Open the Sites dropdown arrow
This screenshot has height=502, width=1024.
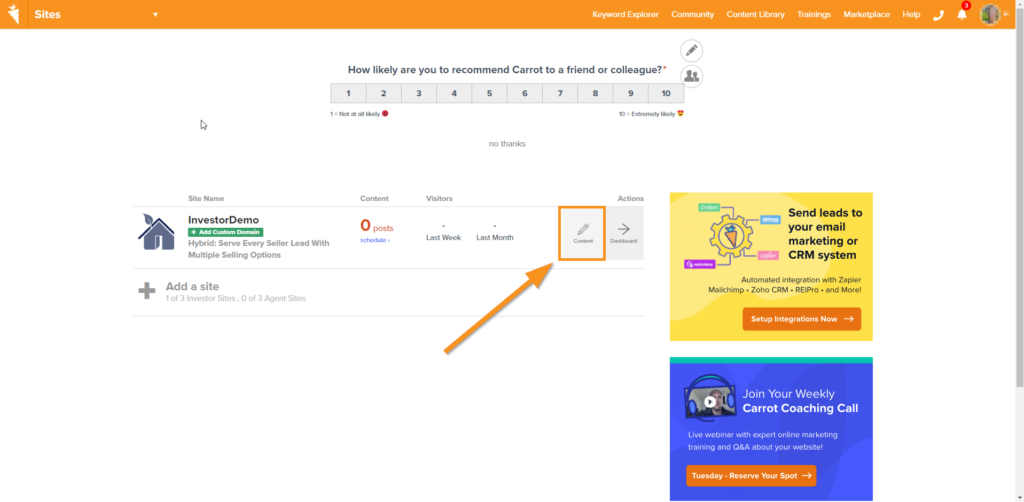click(x=155, y=14)
